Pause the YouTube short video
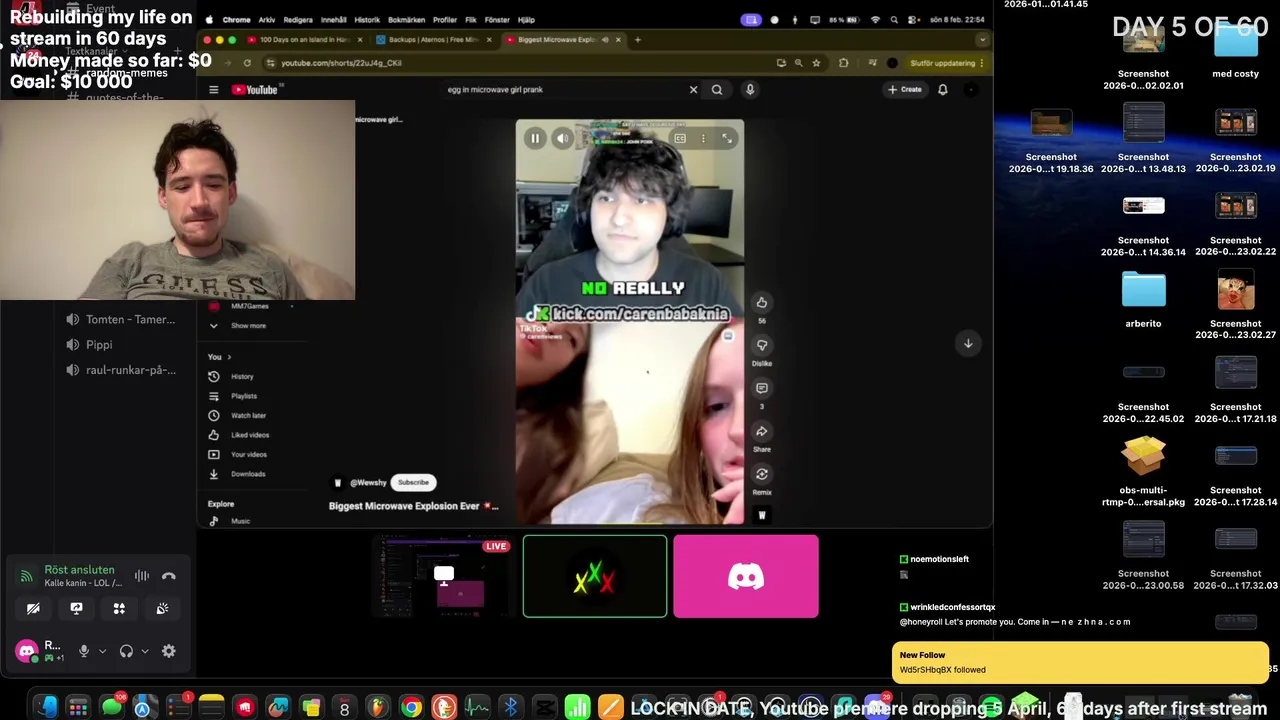1280x720 pixels. pos(535,139)
